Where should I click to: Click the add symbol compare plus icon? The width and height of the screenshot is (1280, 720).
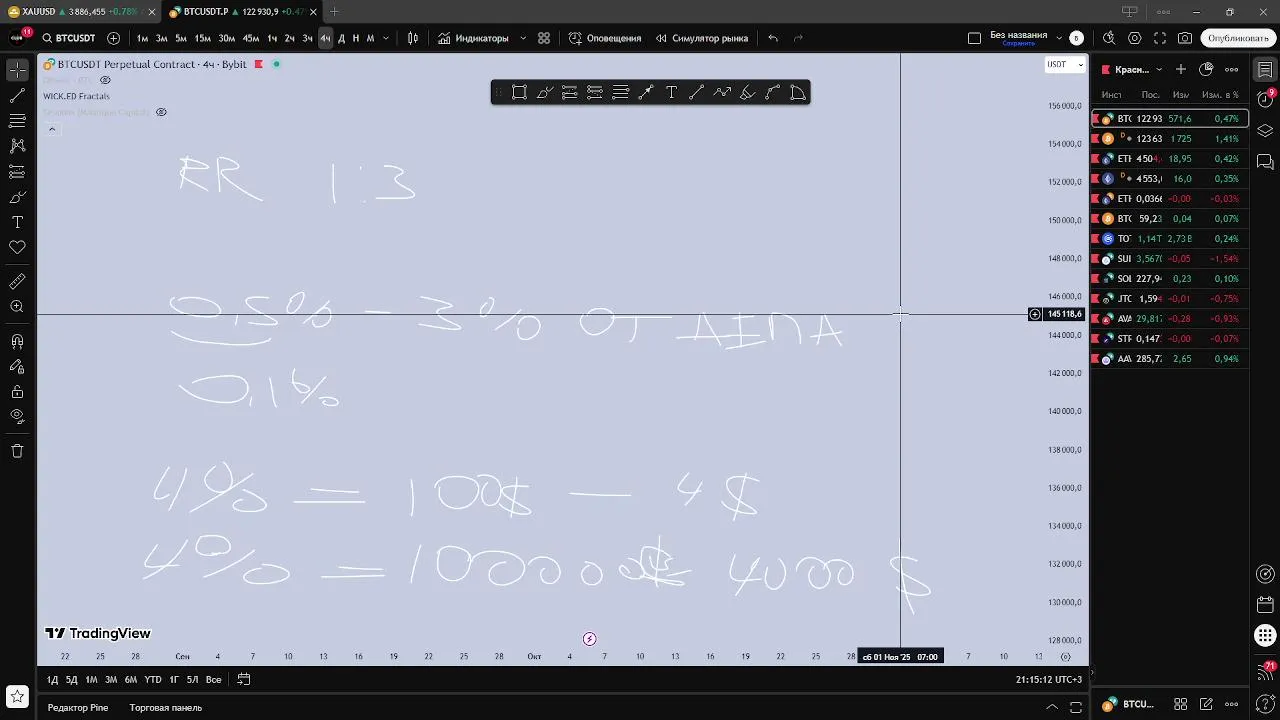coord(113,38)
